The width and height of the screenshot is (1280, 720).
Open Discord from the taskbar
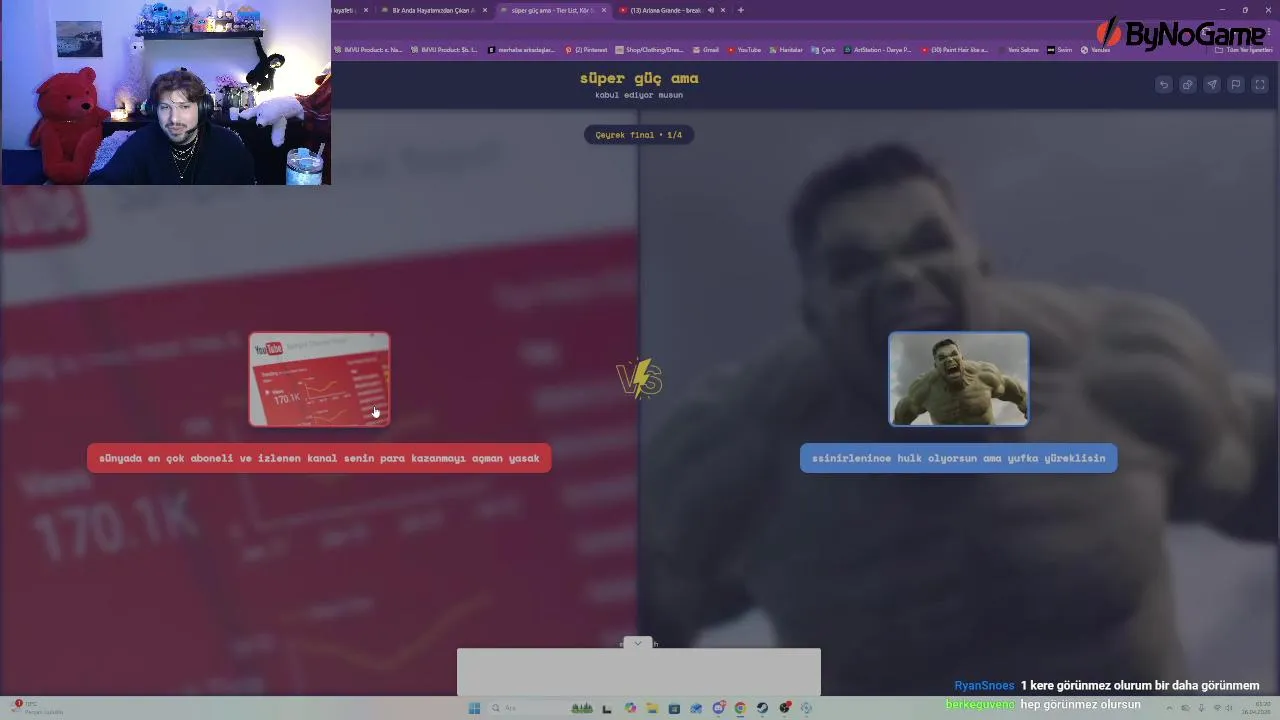point(718,708)
